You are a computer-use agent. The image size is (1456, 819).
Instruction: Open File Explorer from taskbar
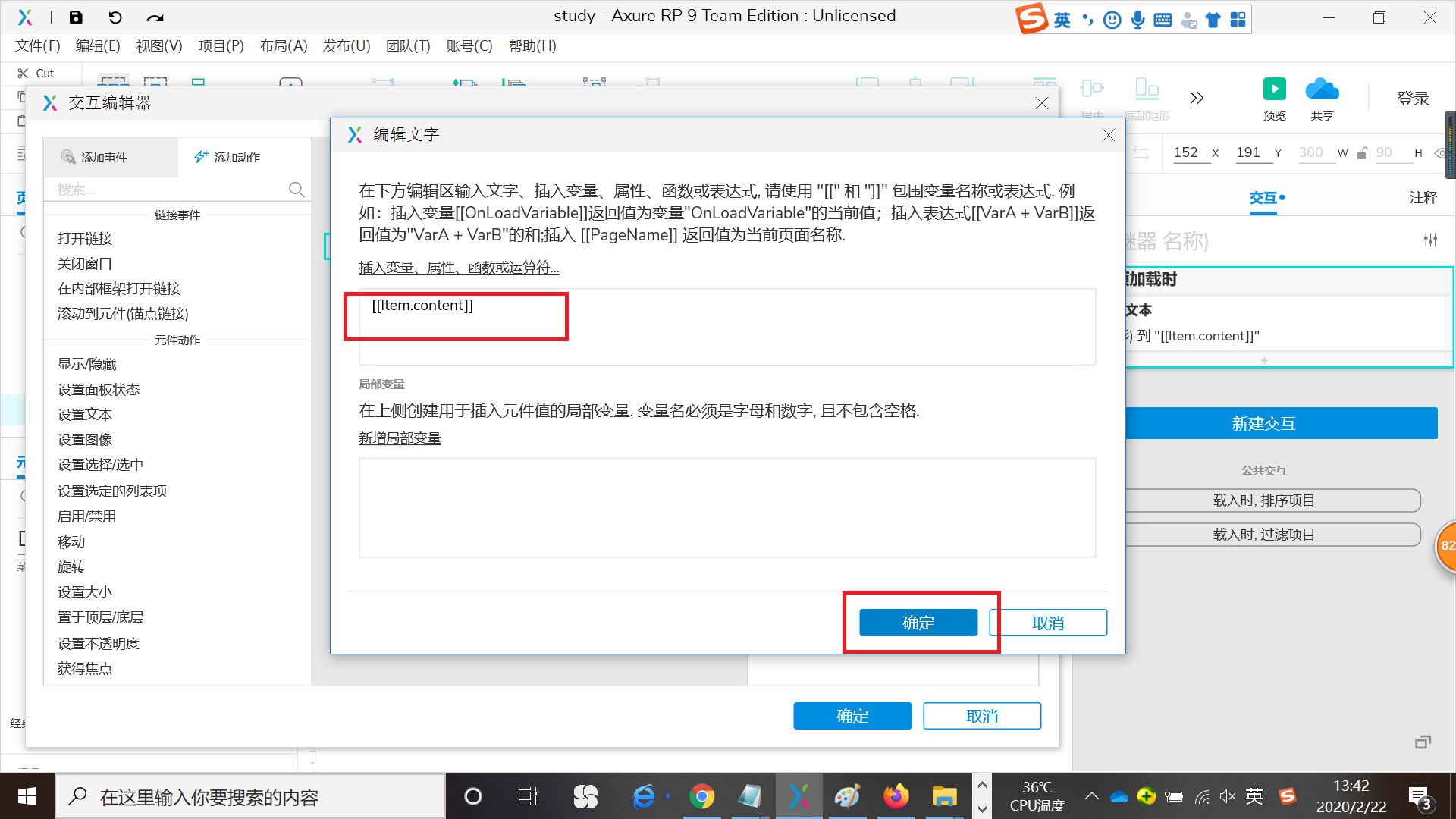point(944,796)
